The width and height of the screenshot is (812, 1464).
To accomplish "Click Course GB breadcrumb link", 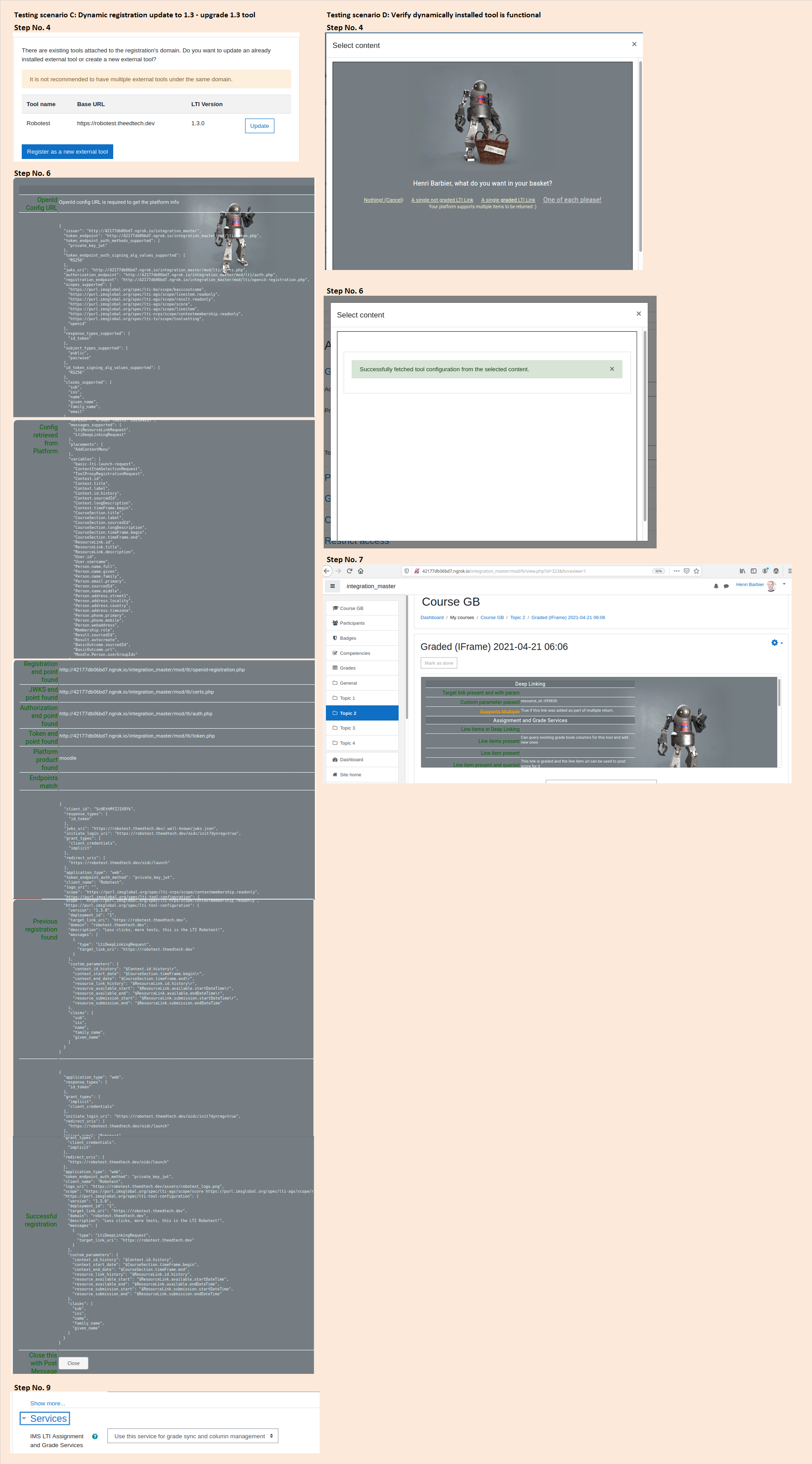I will point(492,617).
